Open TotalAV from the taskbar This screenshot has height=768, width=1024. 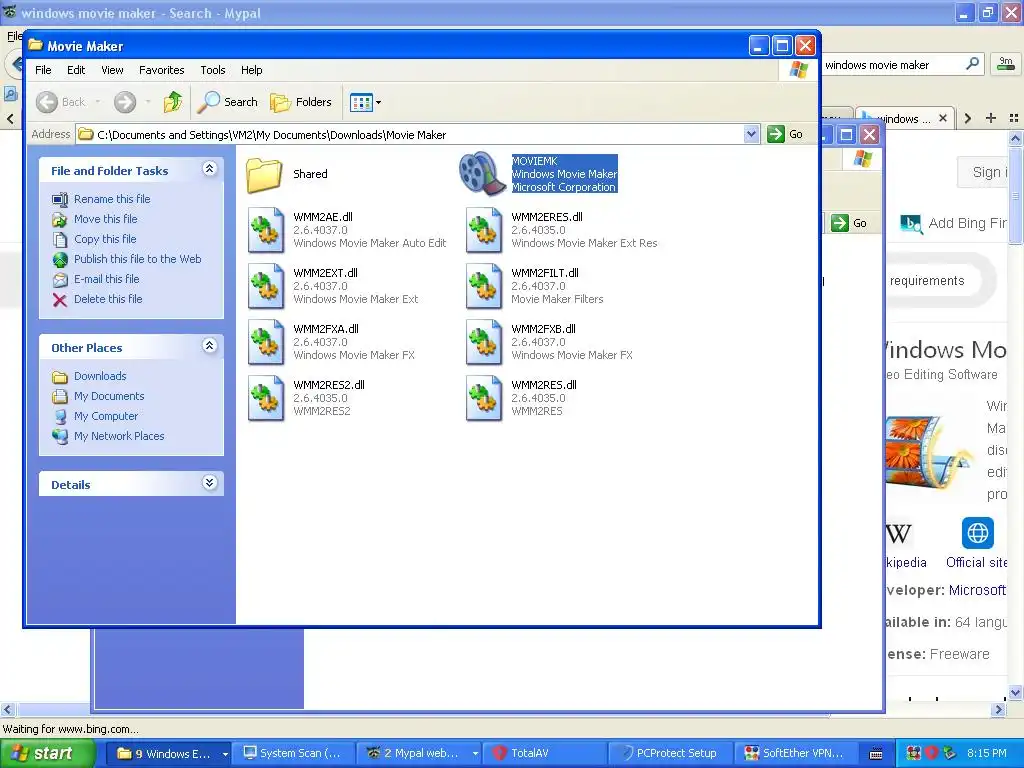pyautogui.click(x=546, y=754)
